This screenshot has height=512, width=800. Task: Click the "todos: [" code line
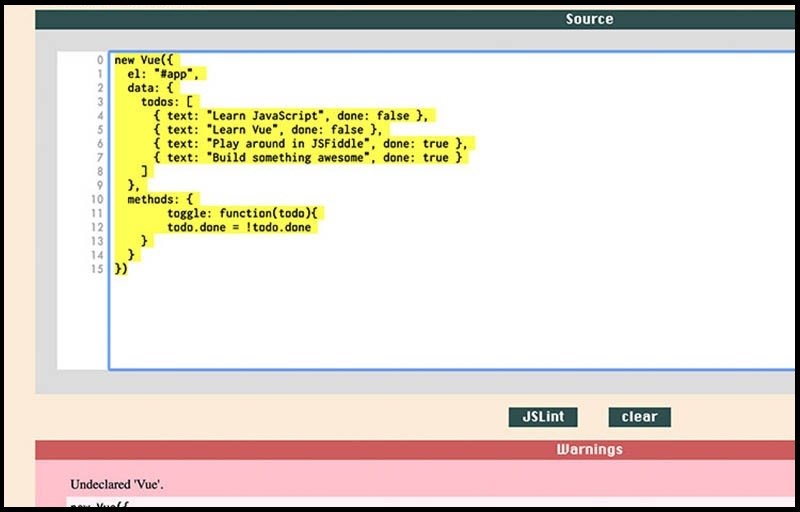(x=167, y=101)
